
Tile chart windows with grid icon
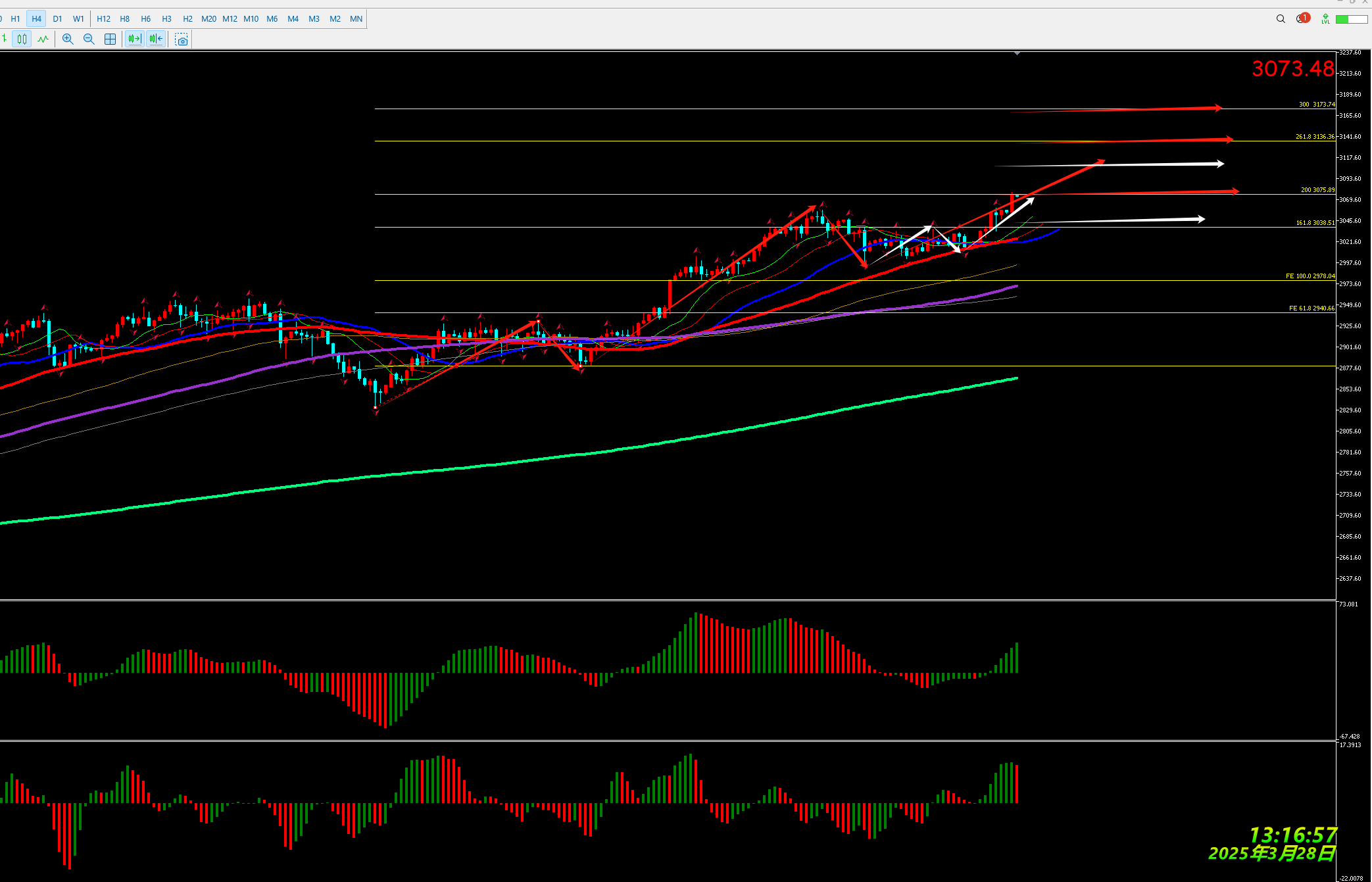[110, 39]
